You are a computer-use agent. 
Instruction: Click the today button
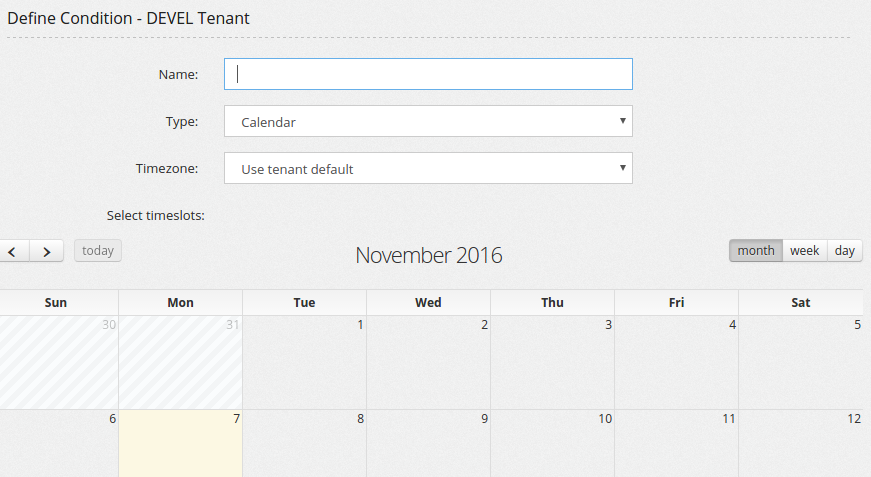[x=98, y=251]
